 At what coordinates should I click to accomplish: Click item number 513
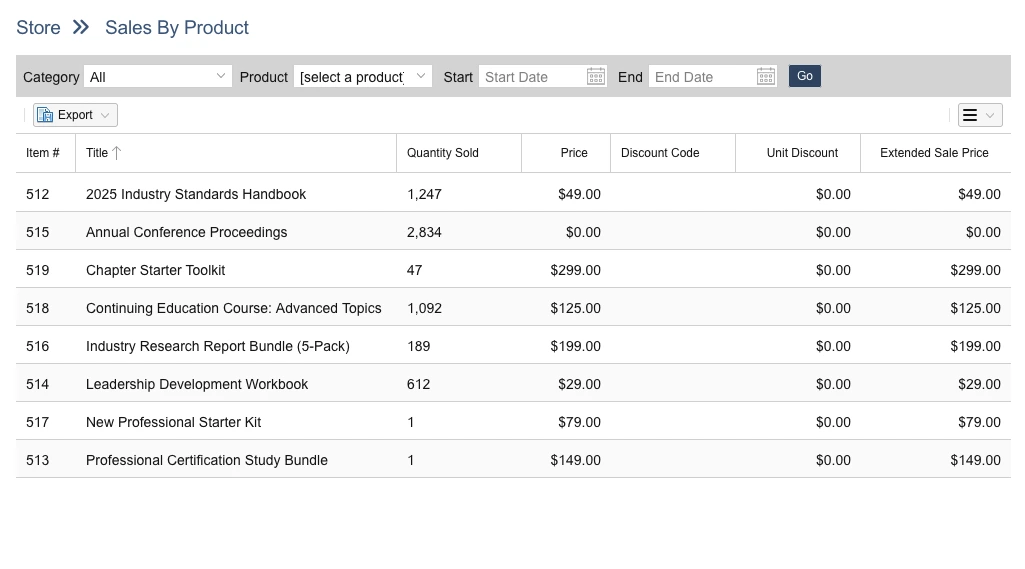point(37,460)
